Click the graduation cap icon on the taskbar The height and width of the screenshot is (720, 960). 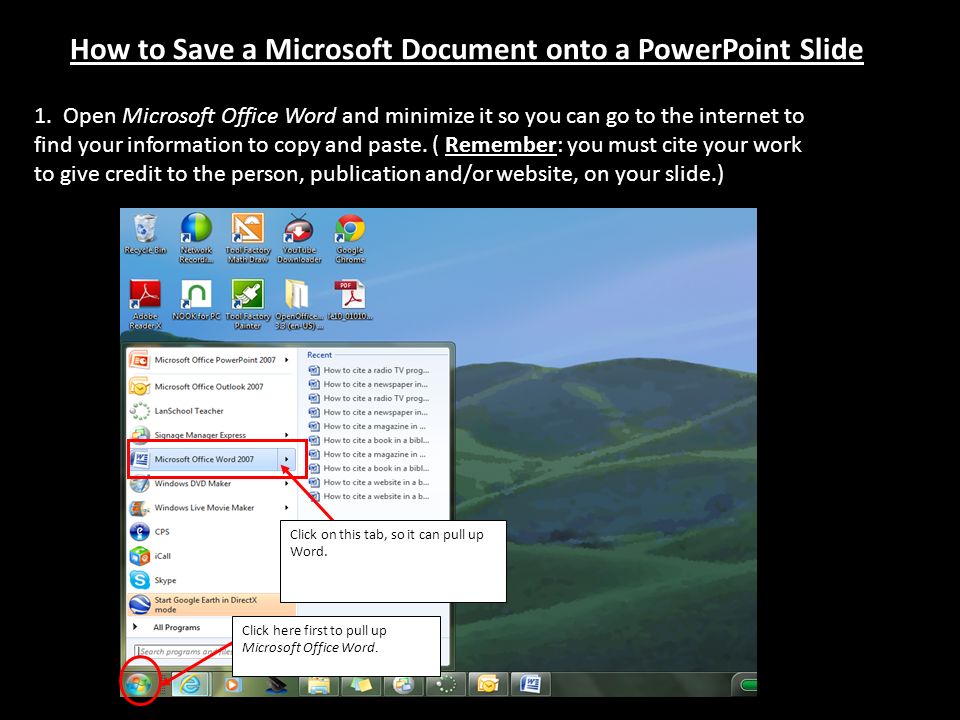click(277, 684)
